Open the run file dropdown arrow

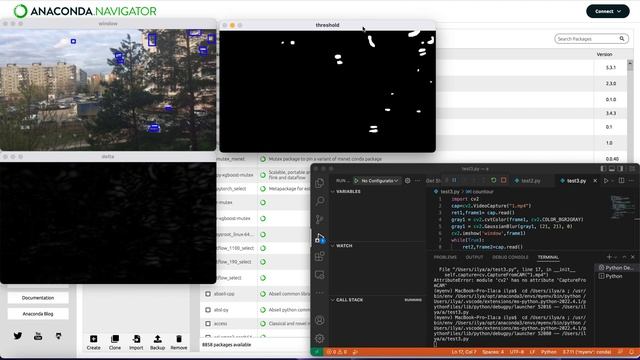pyautogui.click(x=612, y=181)
